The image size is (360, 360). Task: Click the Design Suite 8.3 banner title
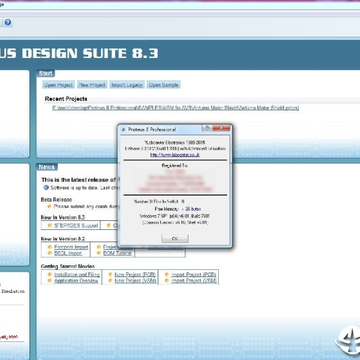click(79, 54)
